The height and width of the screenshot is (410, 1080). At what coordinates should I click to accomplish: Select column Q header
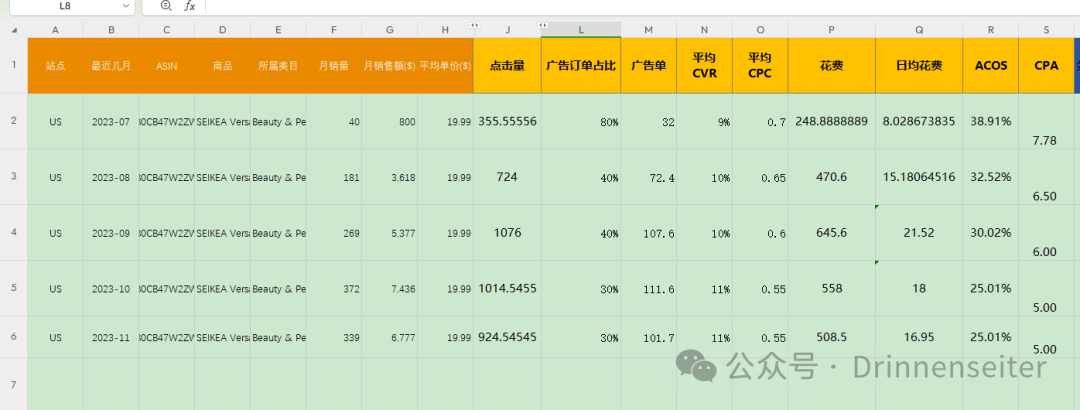[x=920, y=30]
